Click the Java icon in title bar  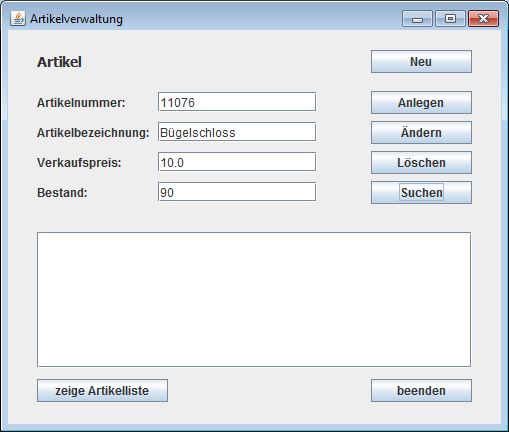(x=18, y=19)
